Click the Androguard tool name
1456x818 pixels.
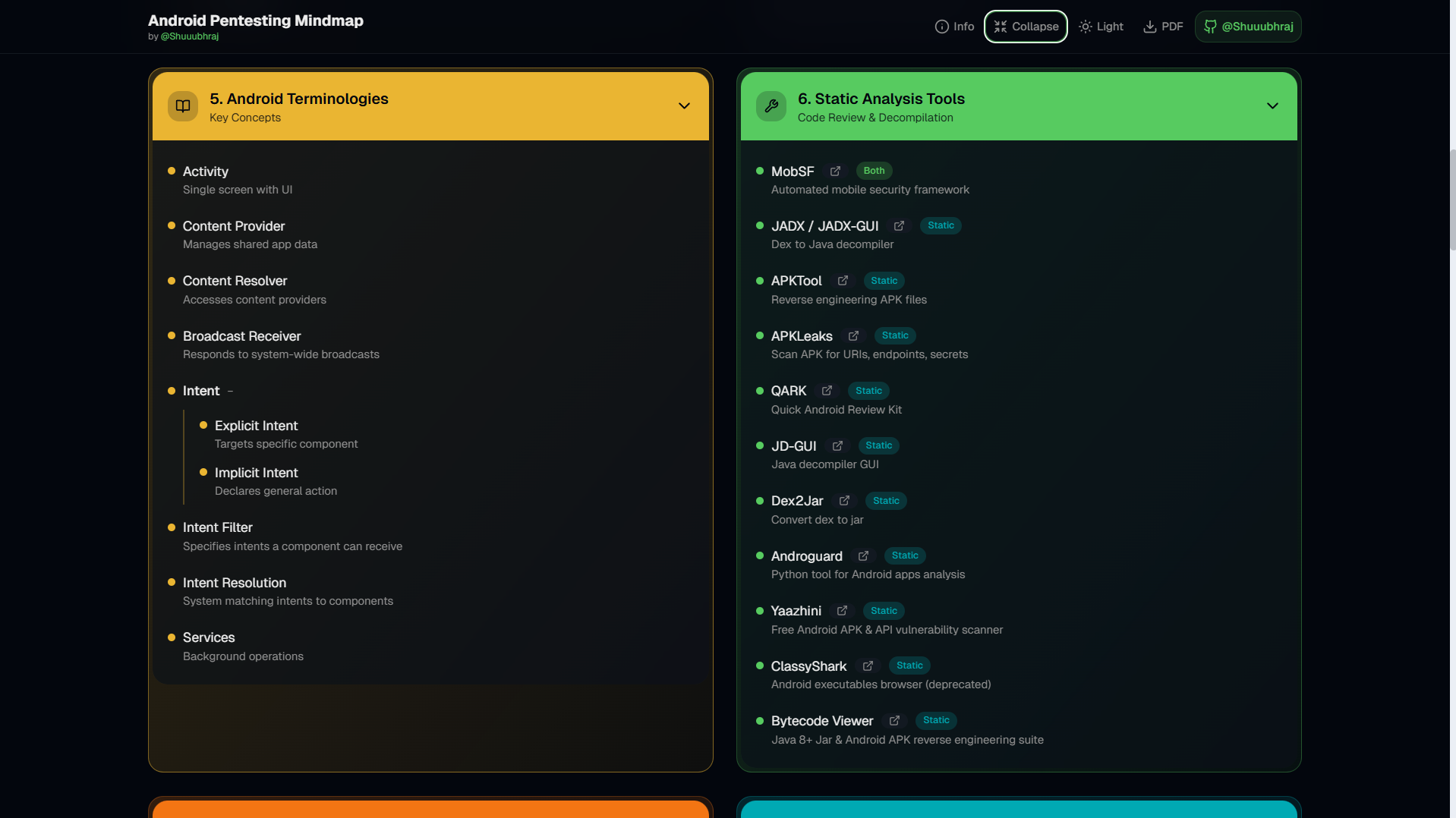point(806,556)
